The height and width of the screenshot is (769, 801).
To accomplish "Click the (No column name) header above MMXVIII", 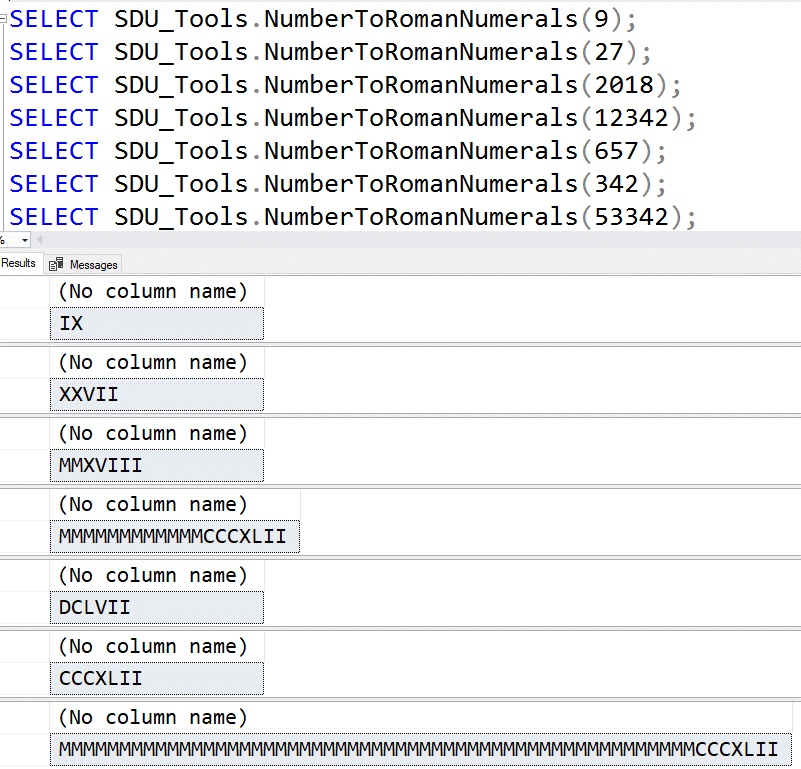I will 156,433.
